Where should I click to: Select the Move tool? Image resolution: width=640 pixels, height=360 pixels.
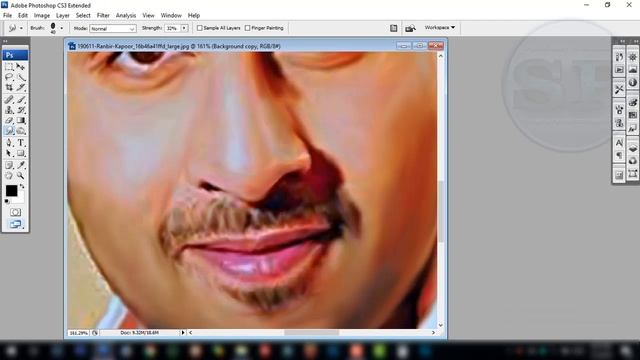coord(21,66)
